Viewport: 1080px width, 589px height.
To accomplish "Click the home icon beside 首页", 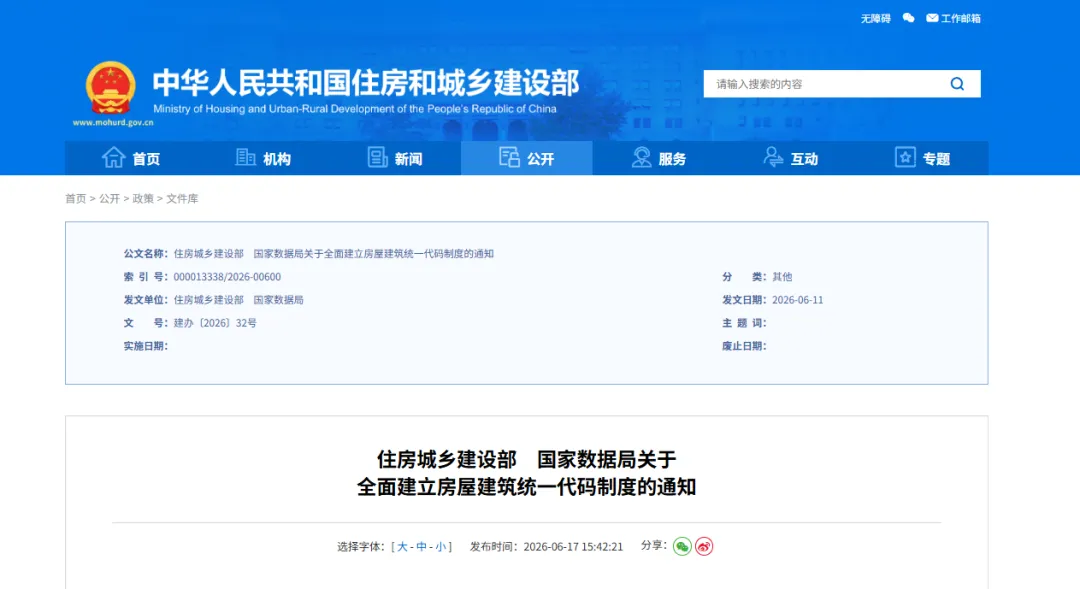I will pos(114,158).
